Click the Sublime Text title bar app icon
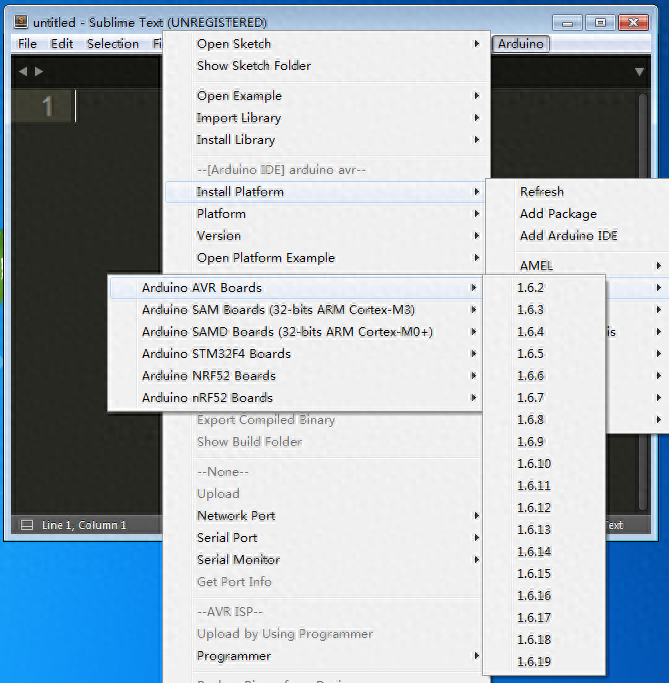 pyautogui.click(x=21, y=22)
